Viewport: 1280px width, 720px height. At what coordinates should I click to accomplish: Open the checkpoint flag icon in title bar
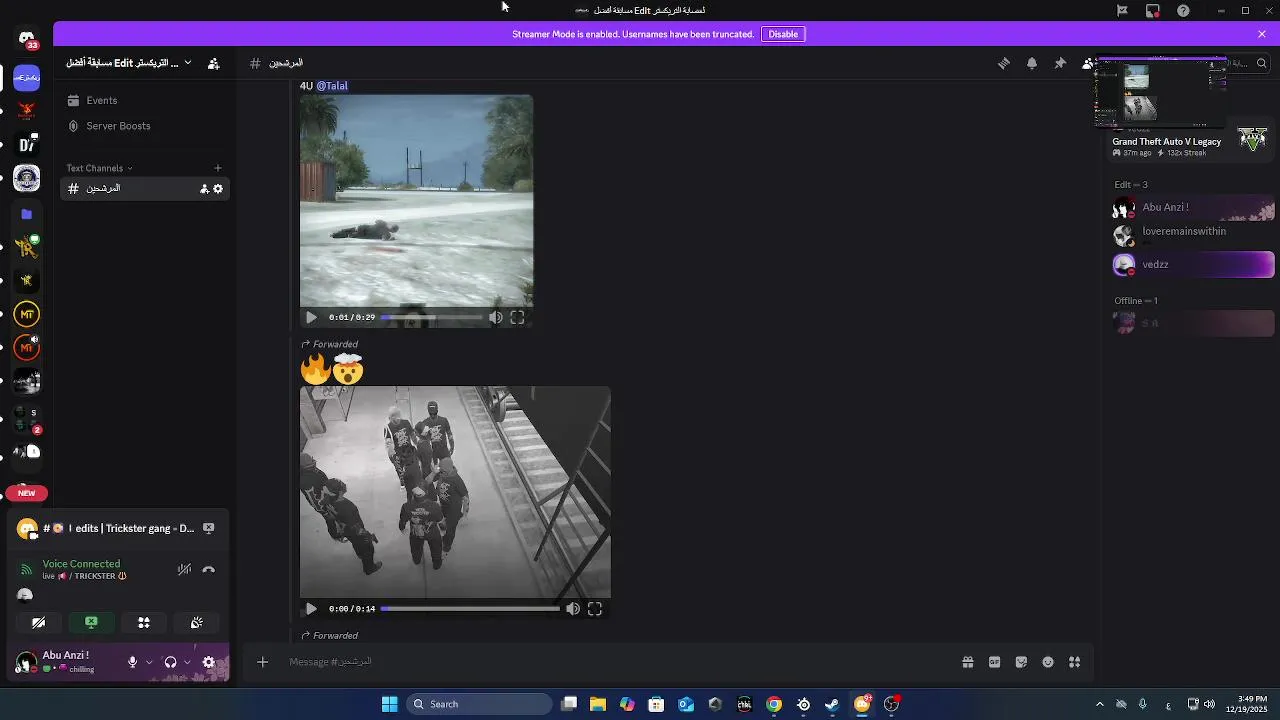(1122, 11)
